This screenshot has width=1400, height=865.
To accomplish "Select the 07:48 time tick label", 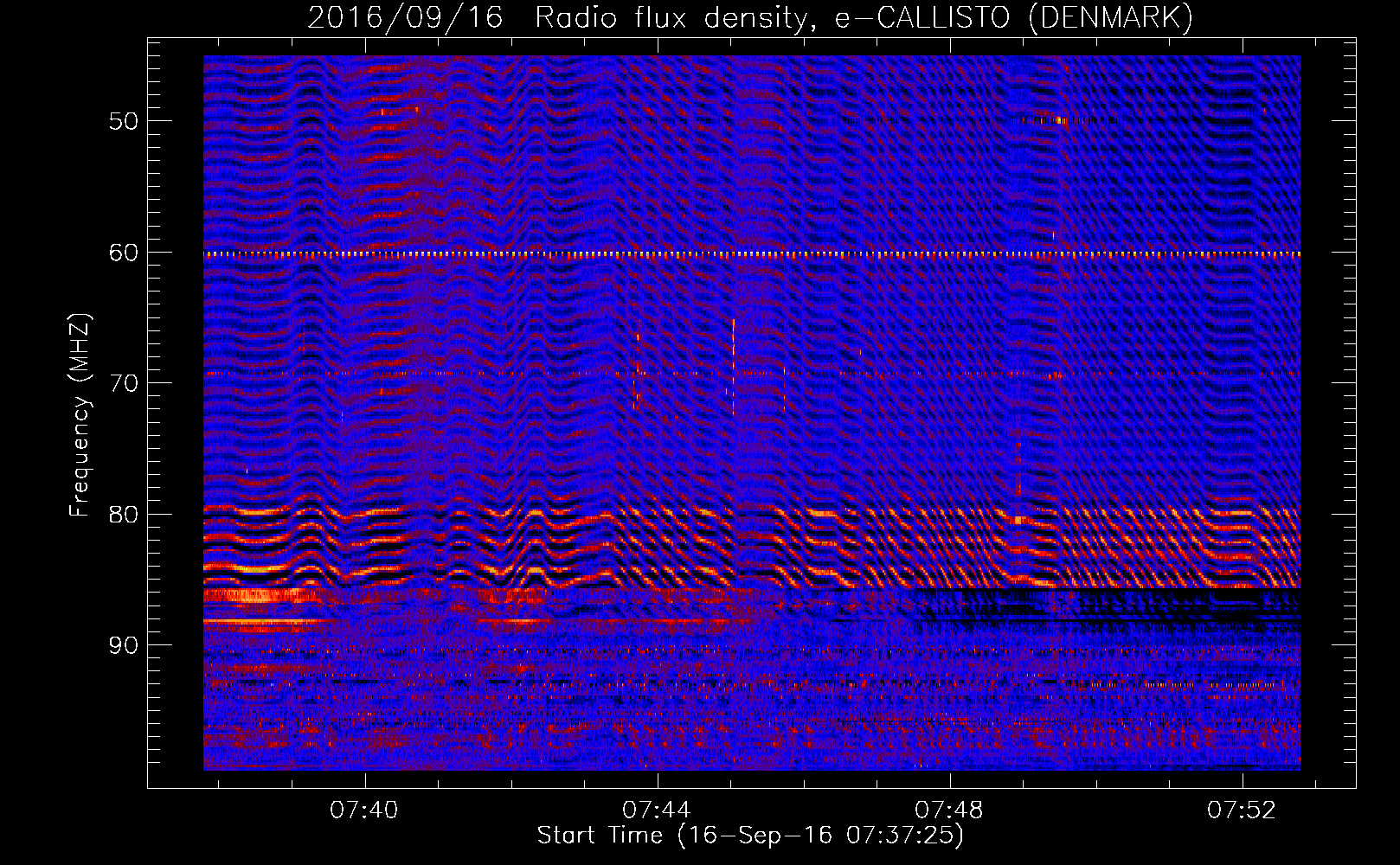I will [x=949, y=811].
